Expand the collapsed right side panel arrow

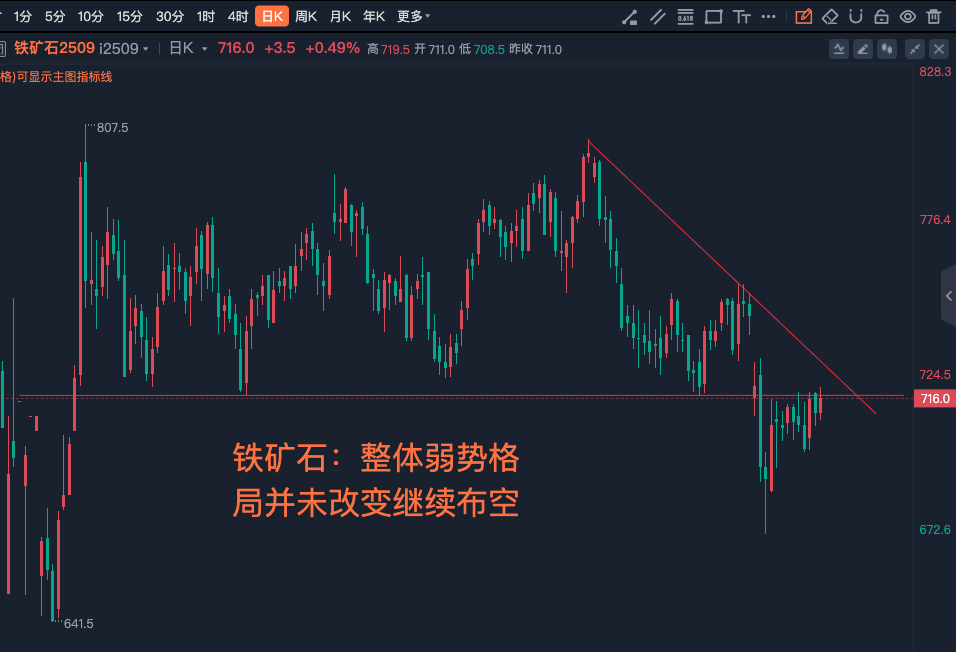(x=949, y=296)
